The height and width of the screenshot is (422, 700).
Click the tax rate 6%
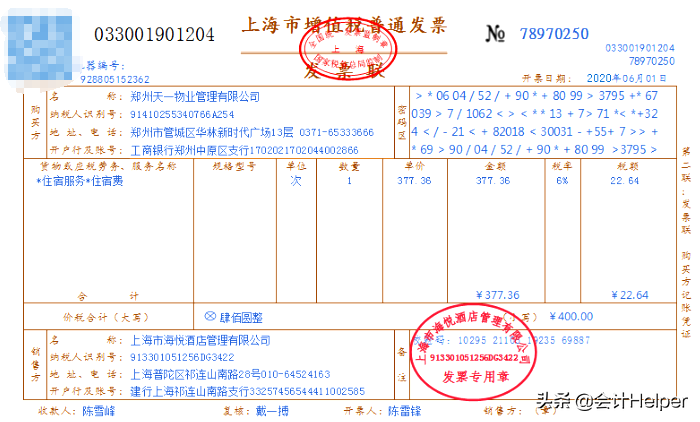[x=562, y=181]
